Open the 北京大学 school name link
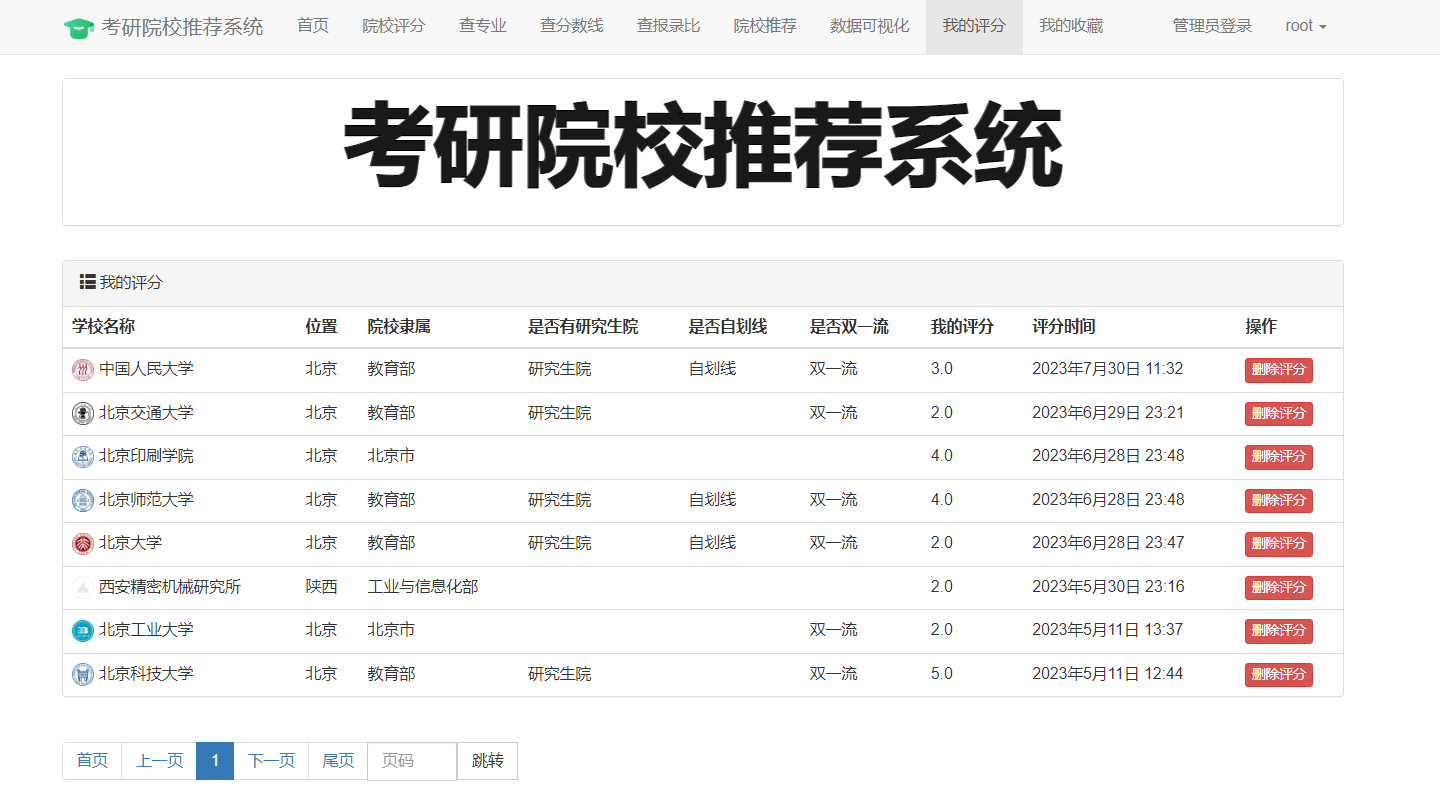The width and height of the screenshot is (1440, 796). click(x=130, y=543)
